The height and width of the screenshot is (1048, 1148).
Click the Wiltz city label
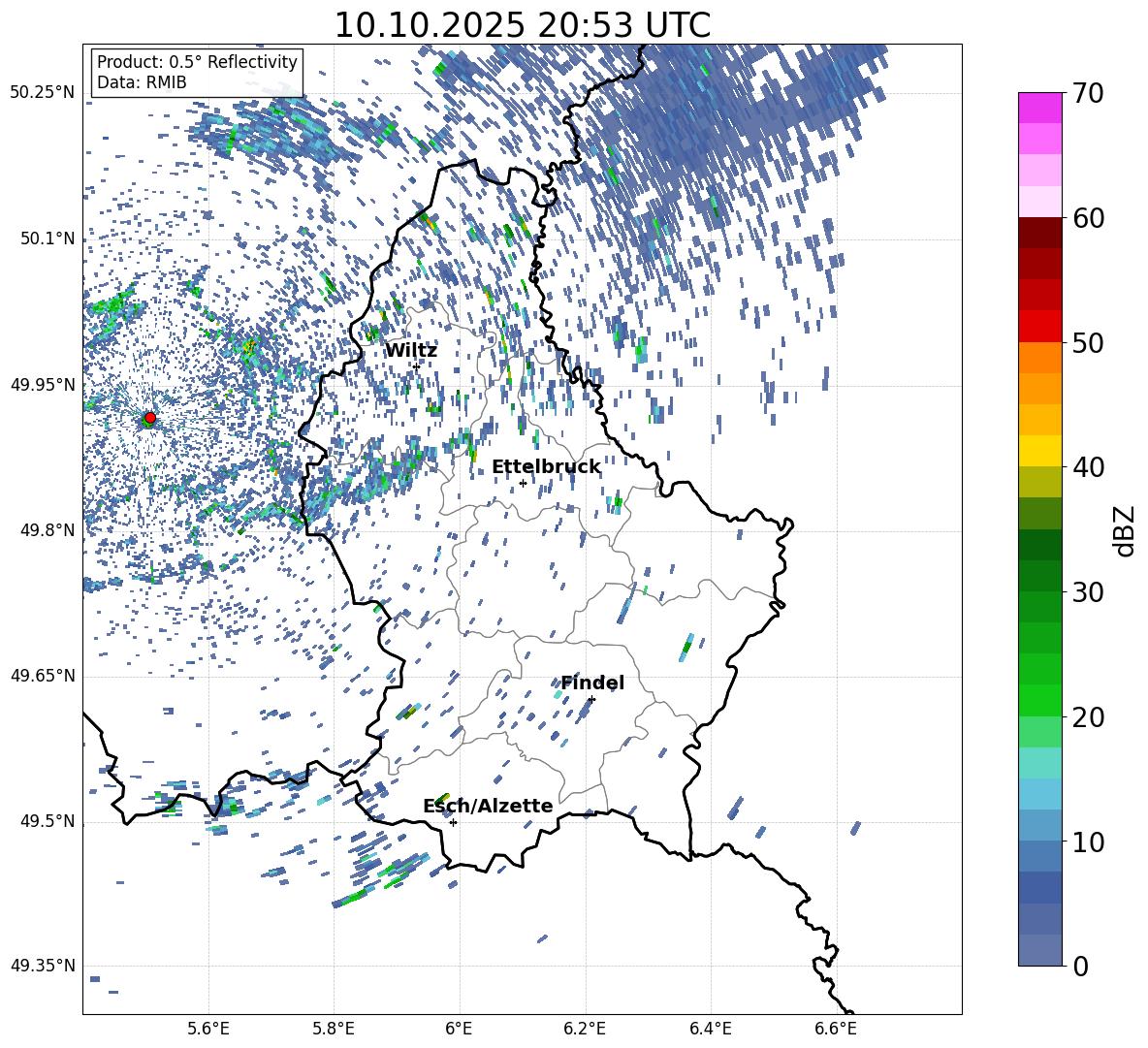411,351
